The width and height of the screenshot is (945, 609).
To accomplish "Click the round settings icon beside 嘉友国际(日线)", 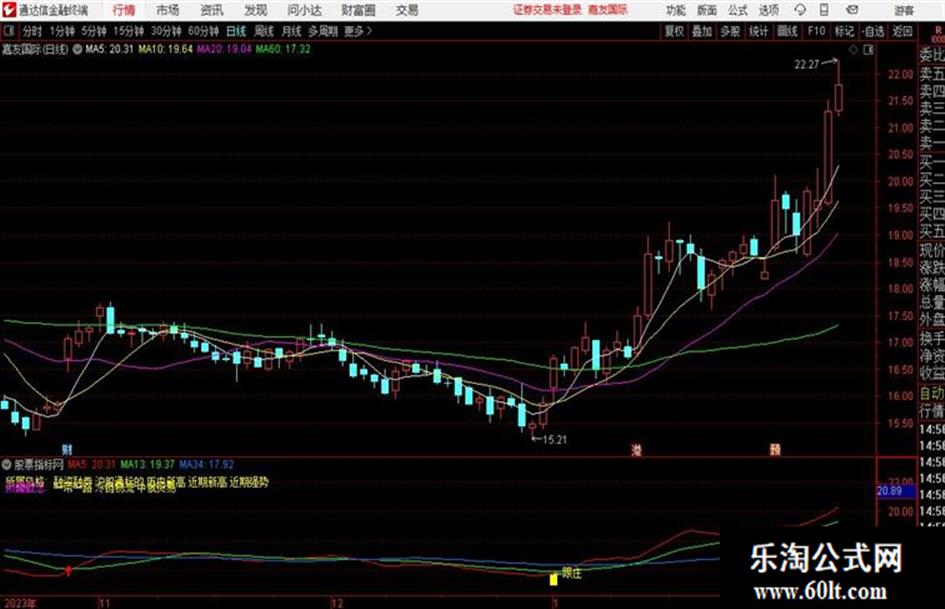I will [77, 49].
